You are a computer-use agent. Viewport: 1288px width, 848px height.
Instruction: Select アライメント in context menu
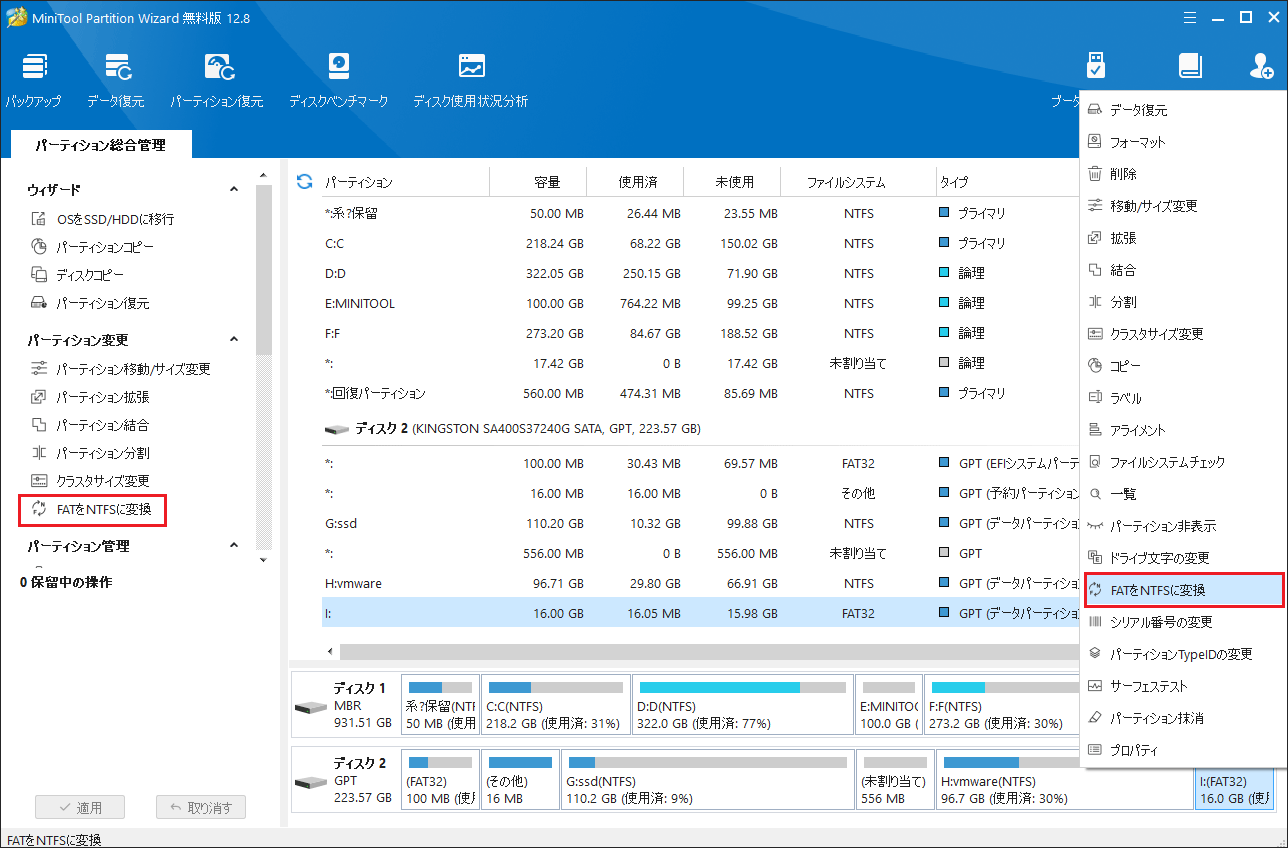click(x=1183, y=430)
